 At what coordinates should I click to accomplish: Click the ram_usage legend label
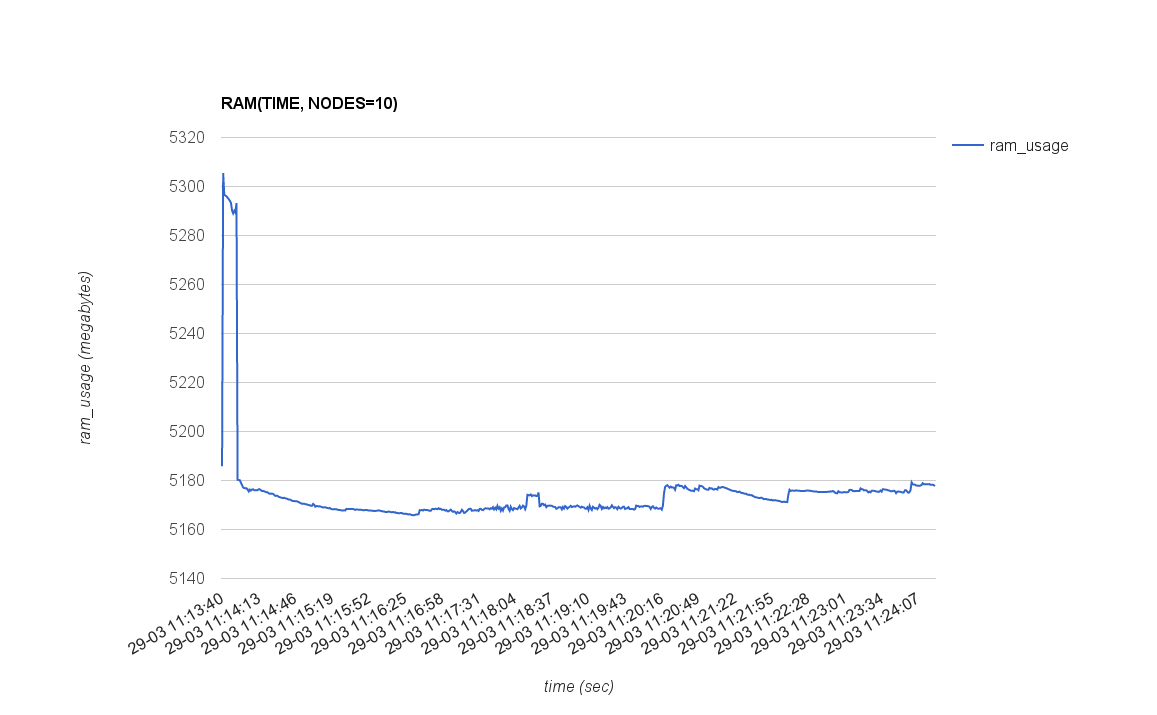pyautogui.click(x=1029, y=146)
